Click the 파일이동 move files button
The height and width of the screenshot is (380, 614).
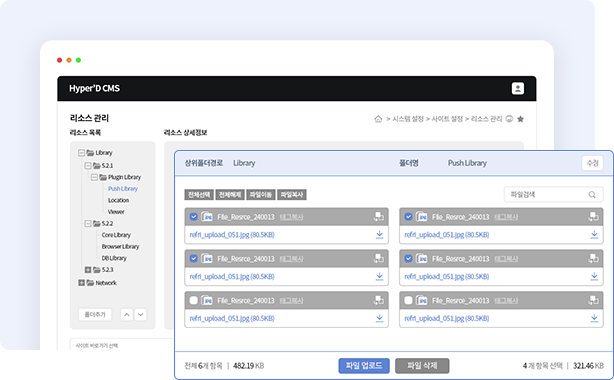pyautogui.click(x=261, y=195)
